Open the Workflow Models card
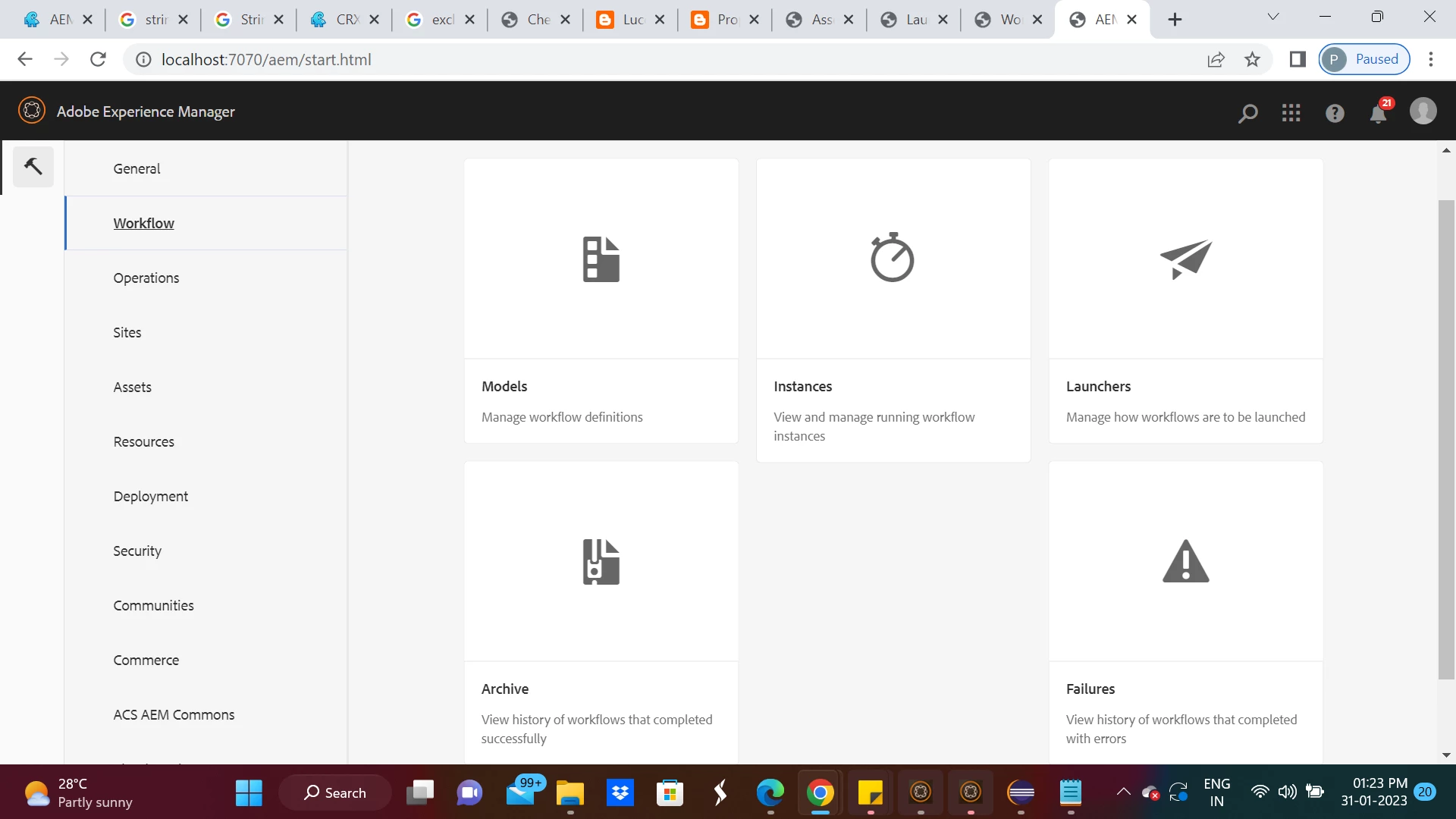The height and width of the screenshot is (819, 1456). [601, 300]
